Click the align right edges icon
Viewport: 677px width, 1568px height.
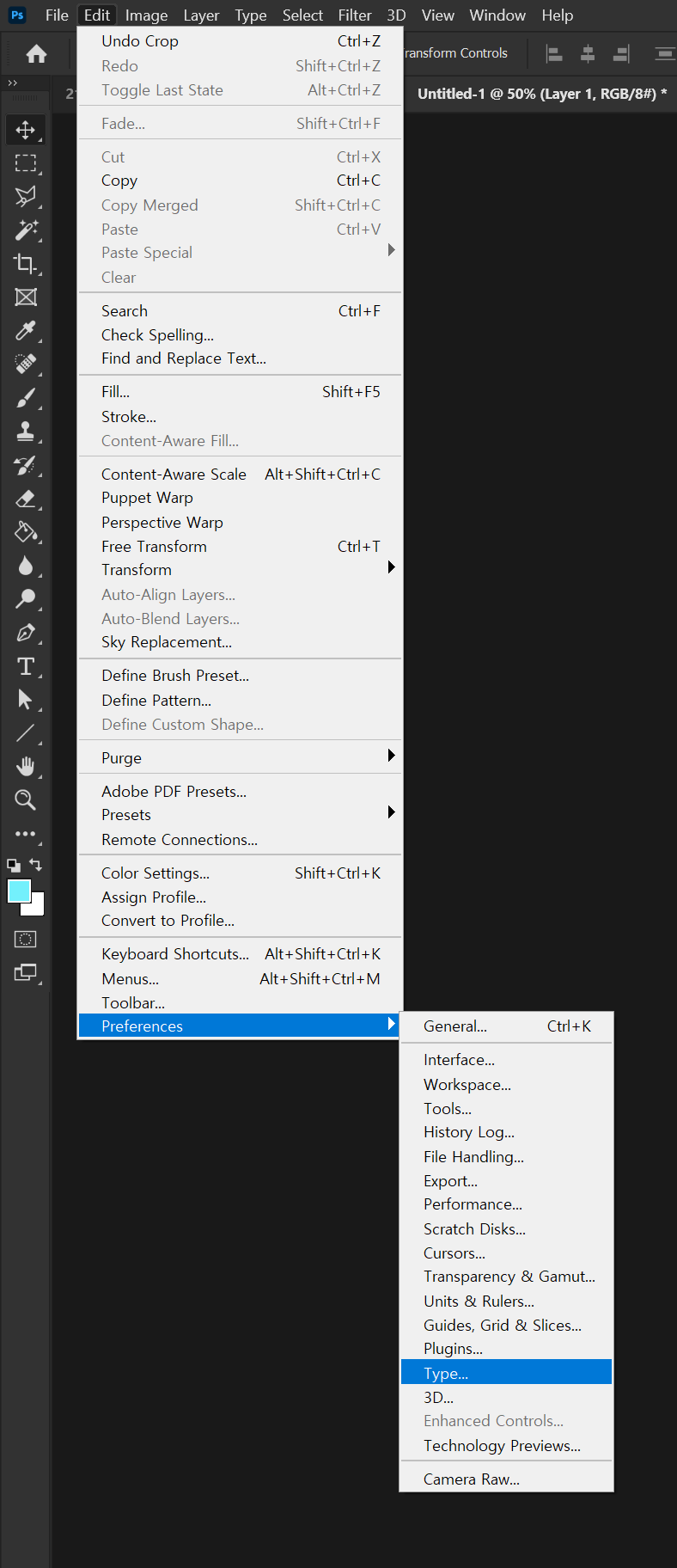(620, 54)
